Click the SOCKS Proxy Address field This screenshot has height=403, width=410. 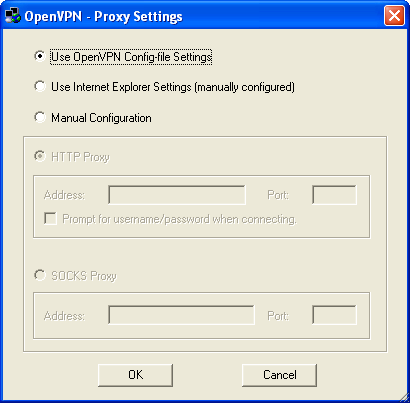click(x=181, y=315)
